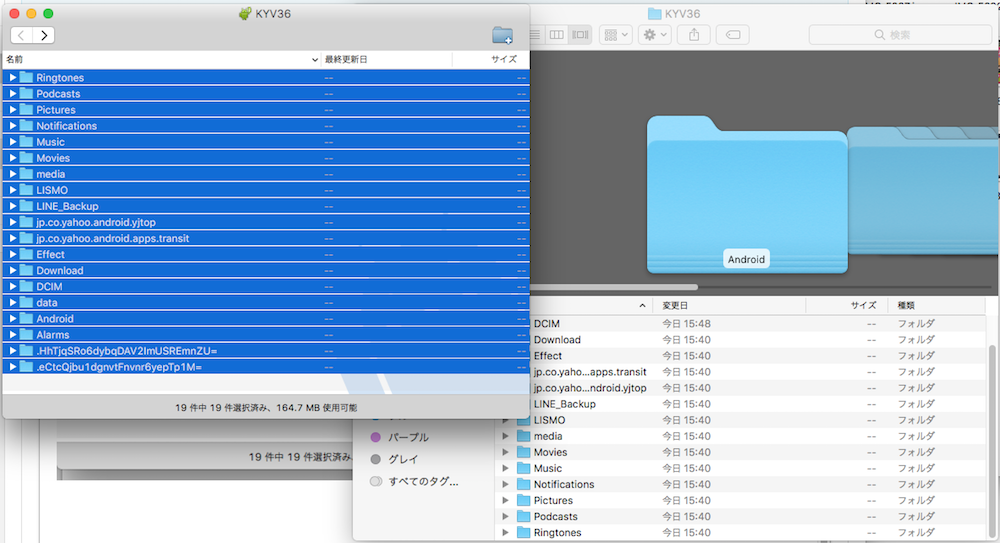Sort by 最終更新日 column header
The width and height of the screenshot is (1000, 543).
click(x=346, y=60)
